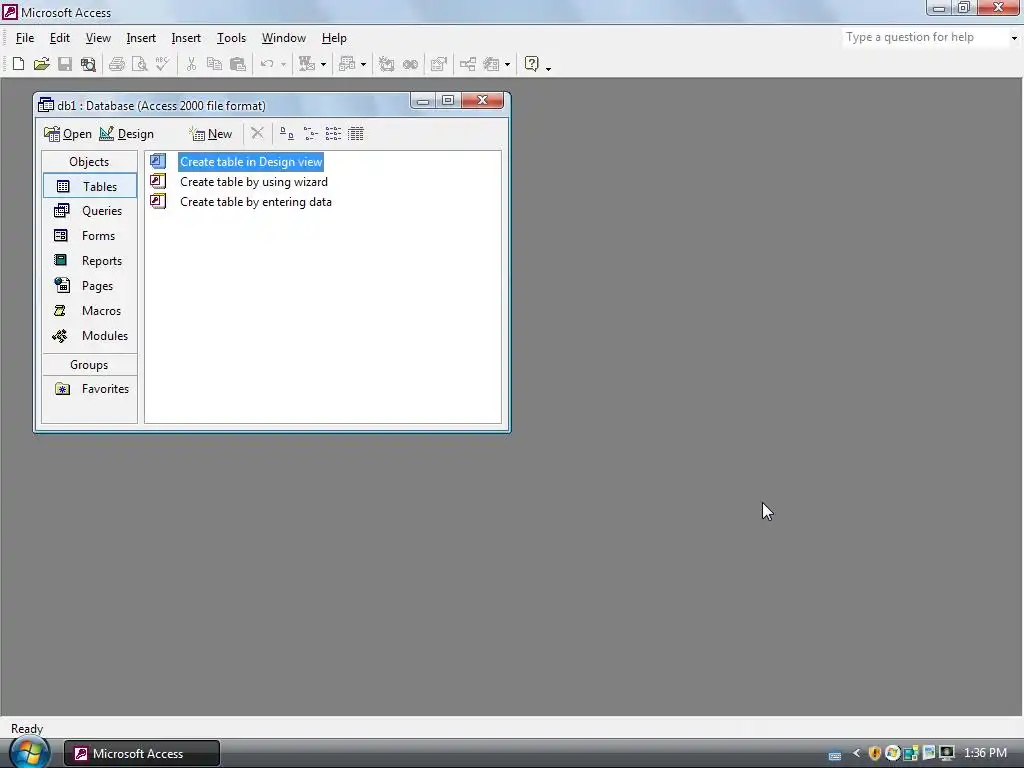Click the Code toolbar icon
The image size is (1024, 768).
[387, 64]
